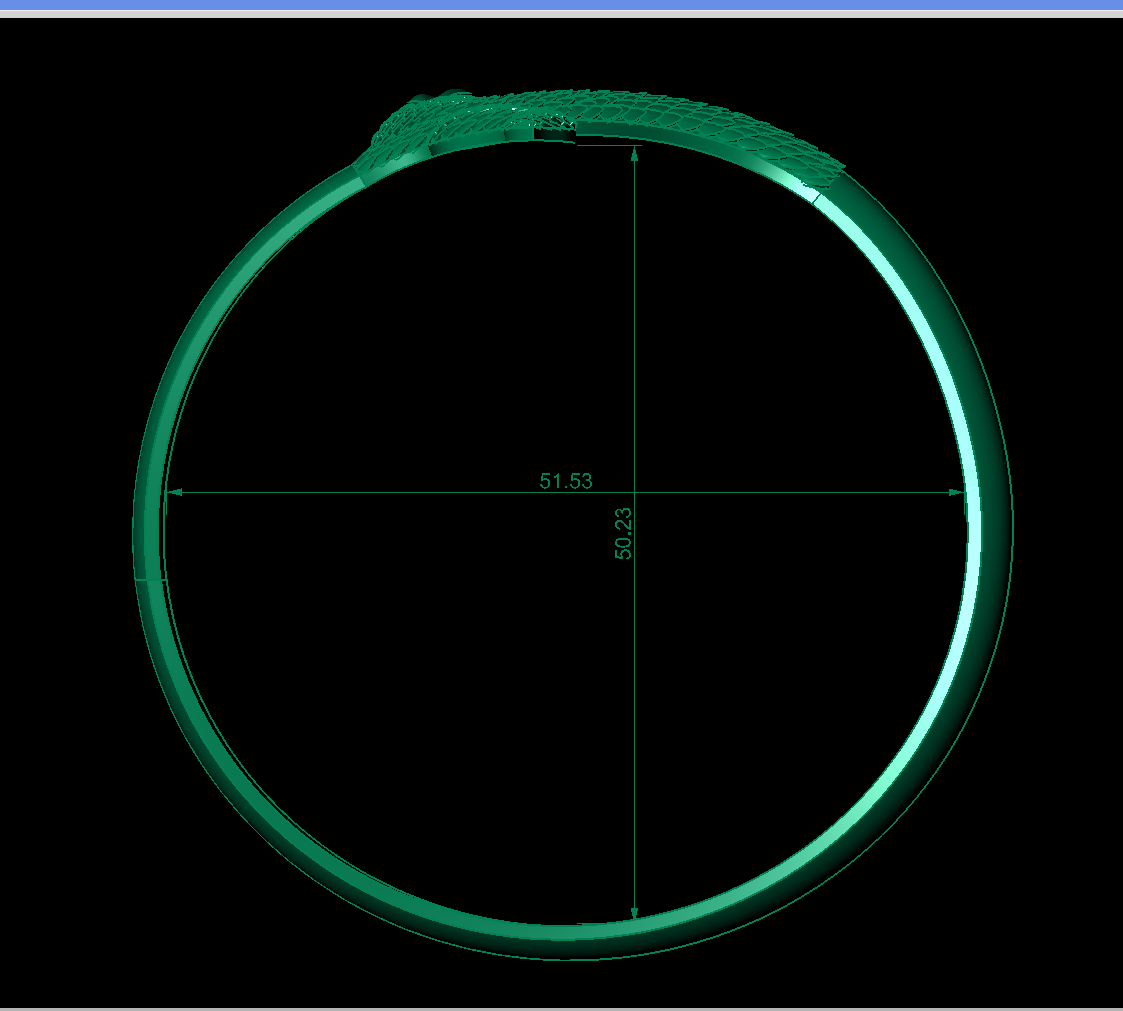1123x1011 pixels.
Task: Select the 50.23 vertical dimension label
Action: coord(623,533)
